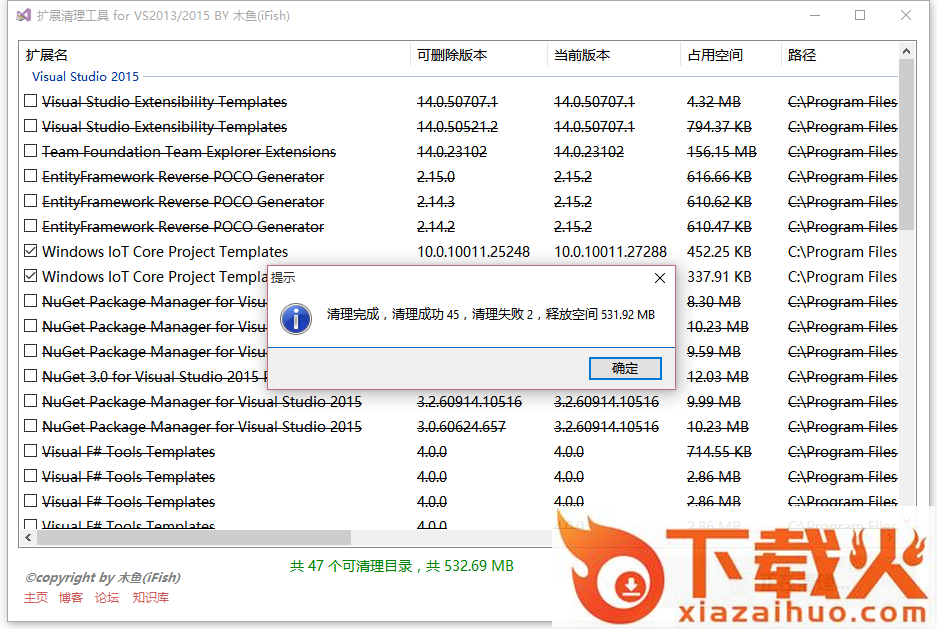Click the vertical scrollbar thumb
This screenshot has width=937, height=629.
[x=907, y=145]
